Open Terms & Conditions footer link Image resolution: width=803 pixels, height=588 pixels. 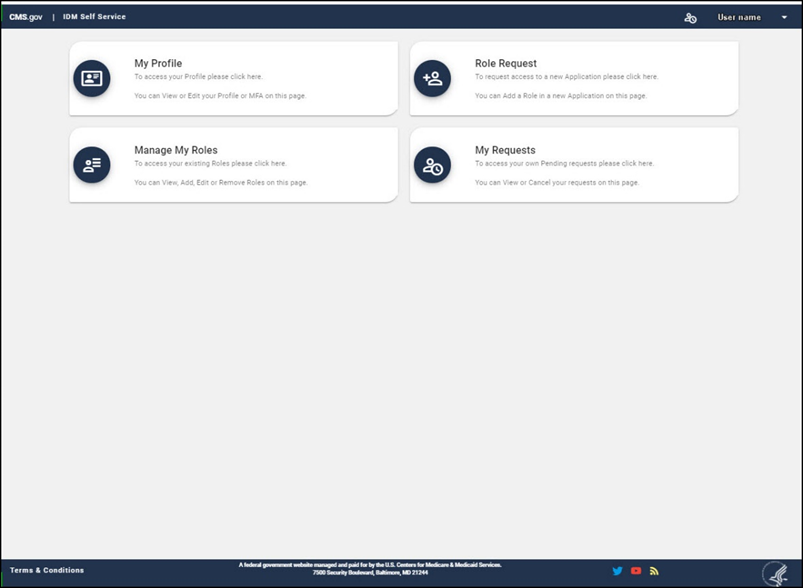click(x=47, y=571)
